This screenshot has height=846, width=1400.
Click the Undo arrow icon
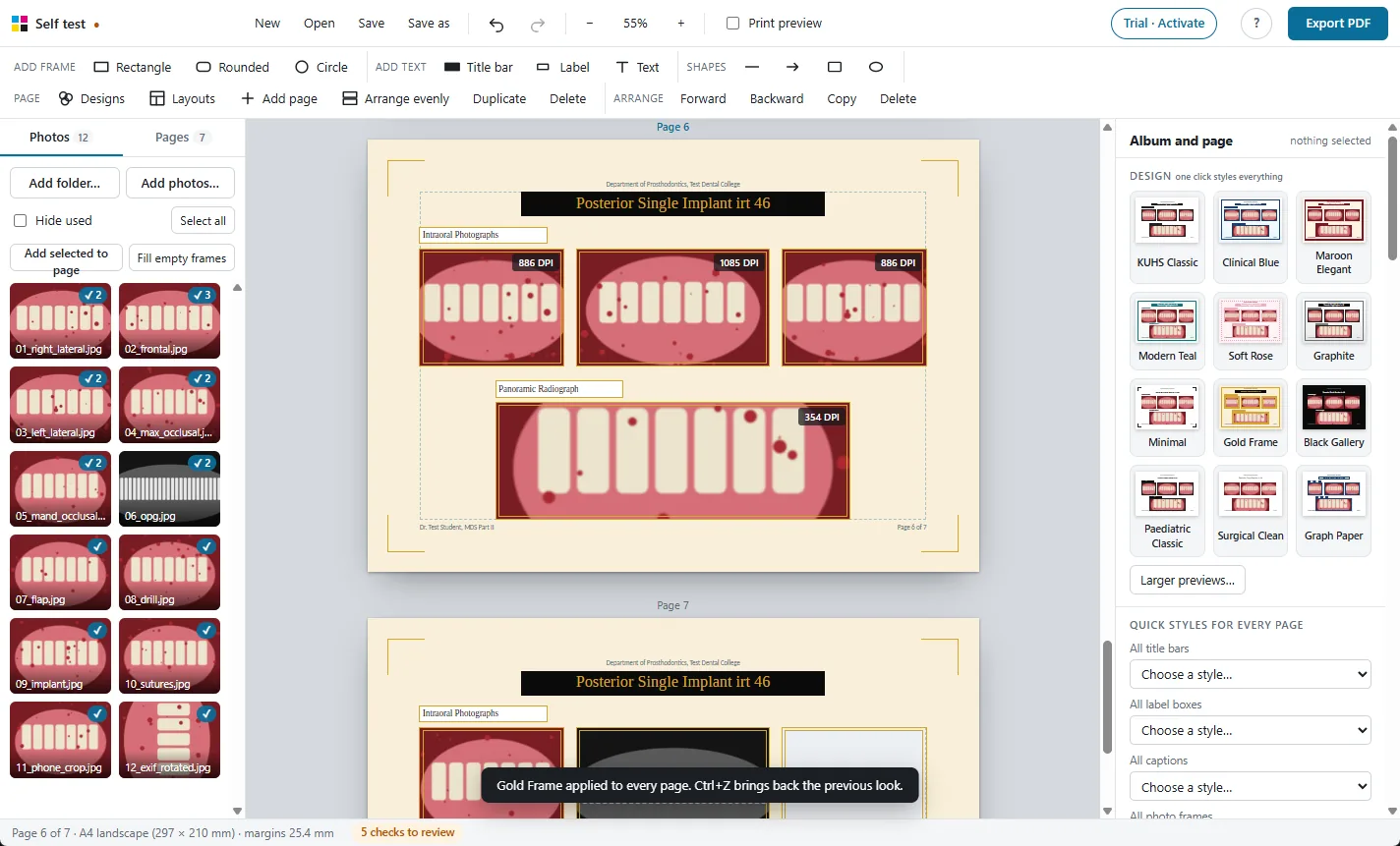(x=496, y=24)
